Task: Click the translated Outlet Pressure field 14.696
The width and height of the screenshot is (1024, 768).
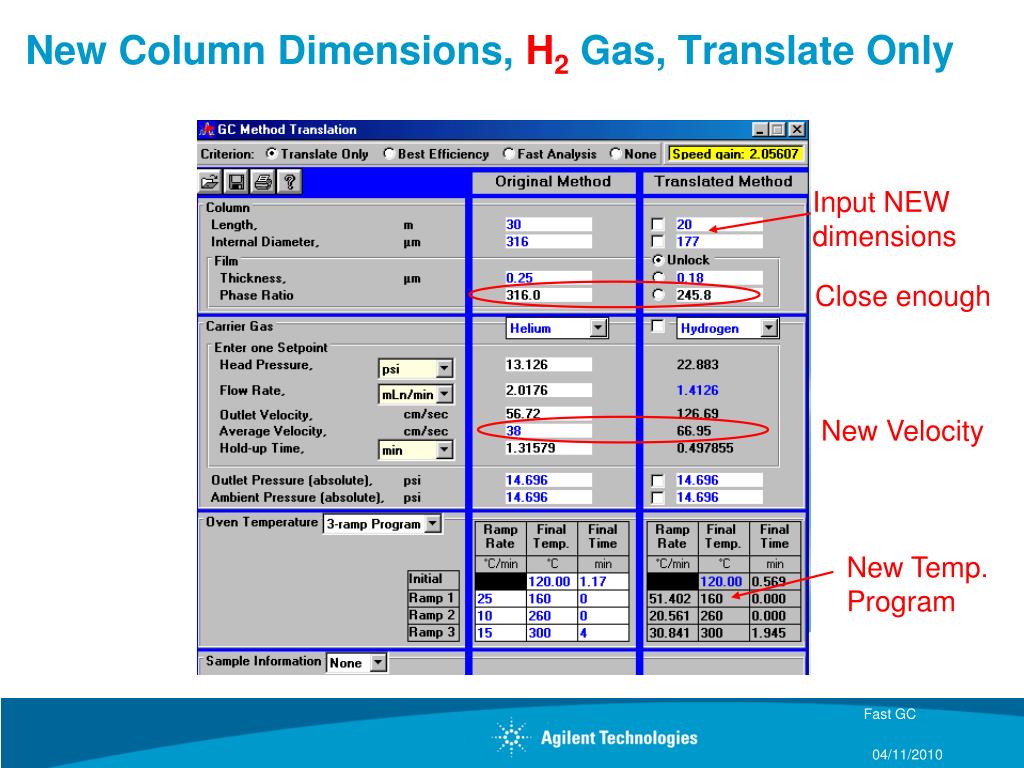Action: 718,481
